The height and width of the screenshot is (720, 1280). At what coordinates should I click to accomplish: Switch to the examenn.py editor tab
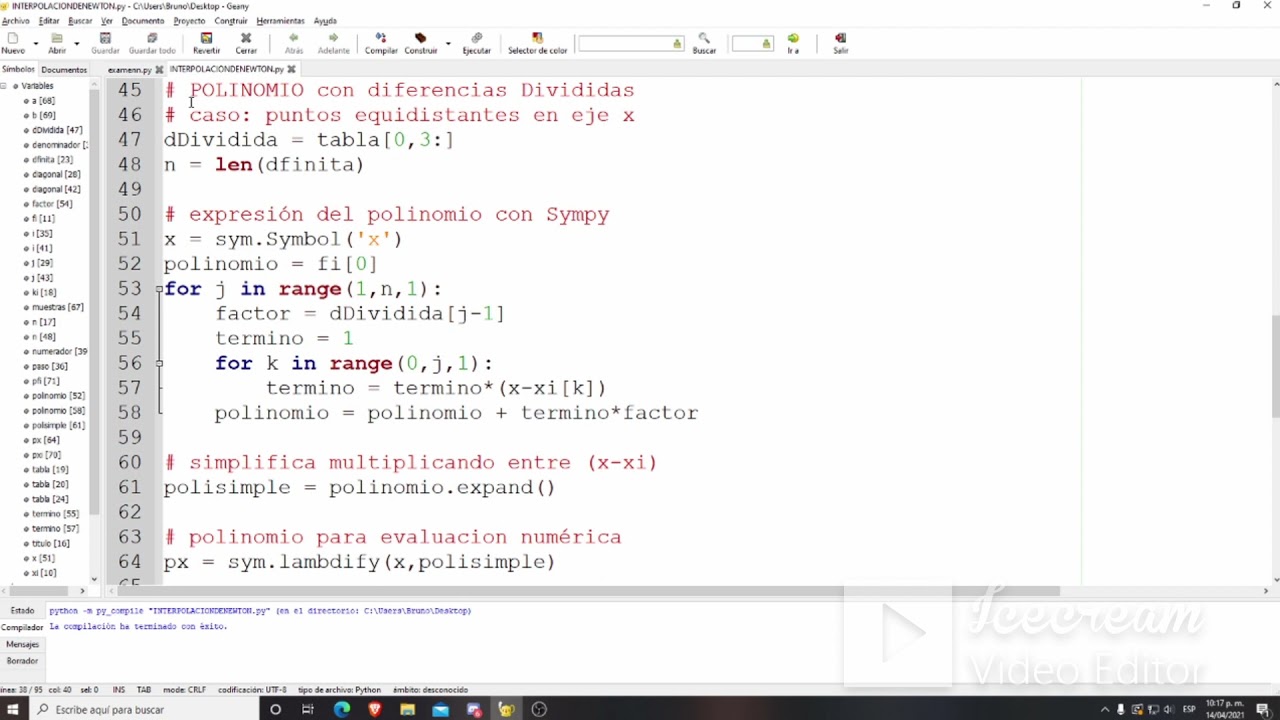pos(129,70)
